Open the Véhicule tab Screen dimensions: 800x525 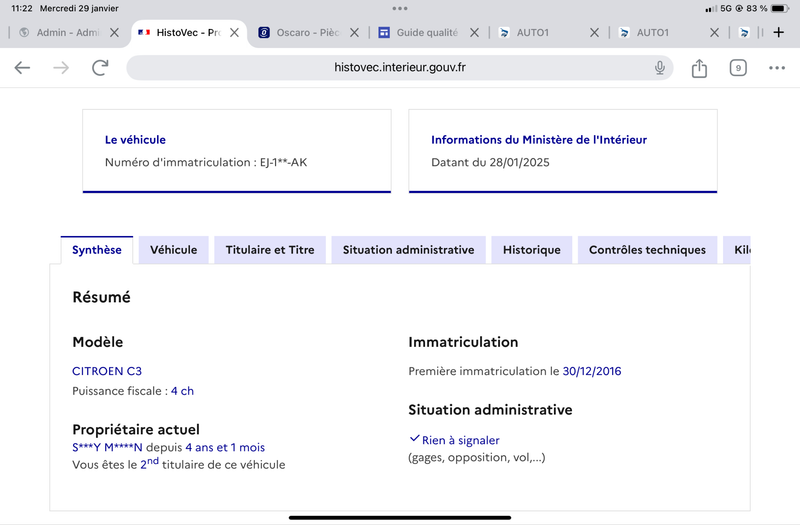tap(173, 250)
